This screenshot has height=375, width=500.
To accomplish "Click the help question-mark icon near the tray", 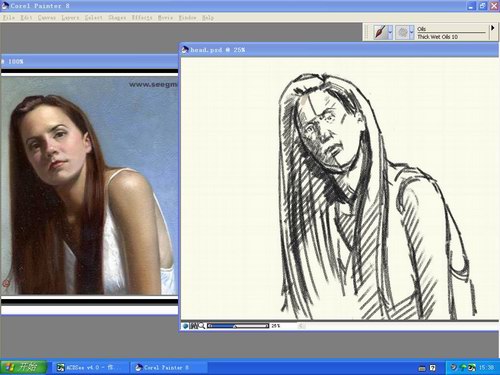I will (432, 368).
